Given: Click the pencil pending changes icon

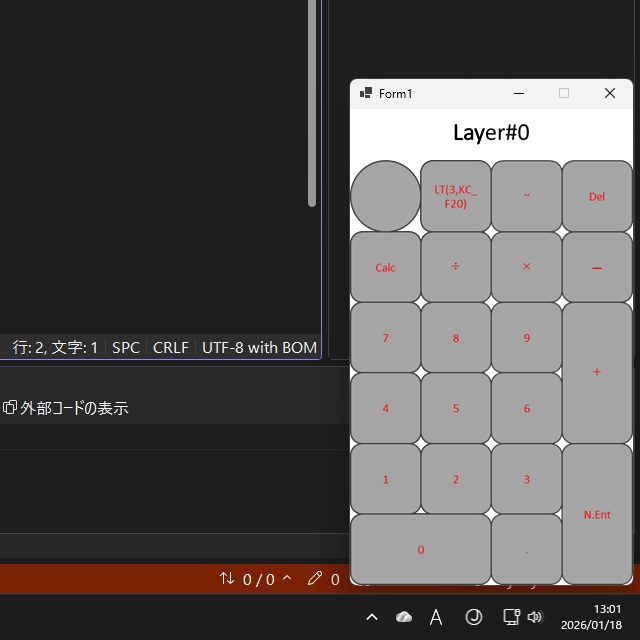Looking at the screenshot, I should [x=316, y=579].
